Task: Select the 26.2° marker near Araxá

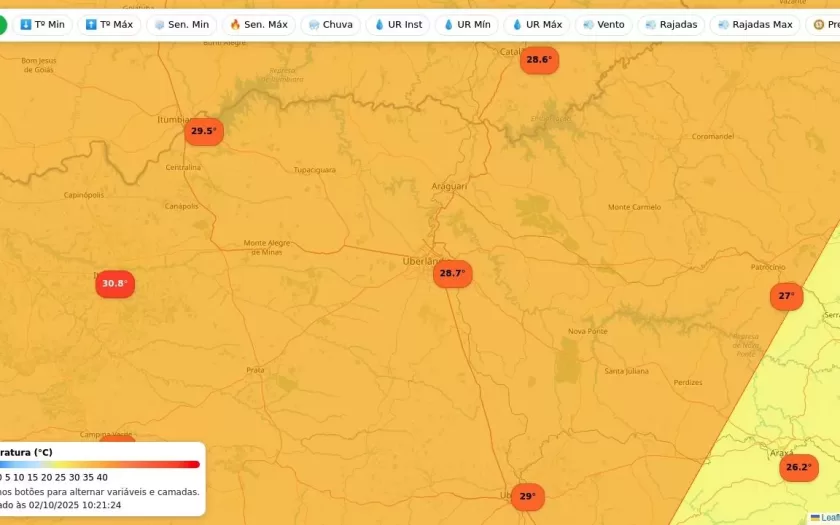Action: (x=798, y=467)
